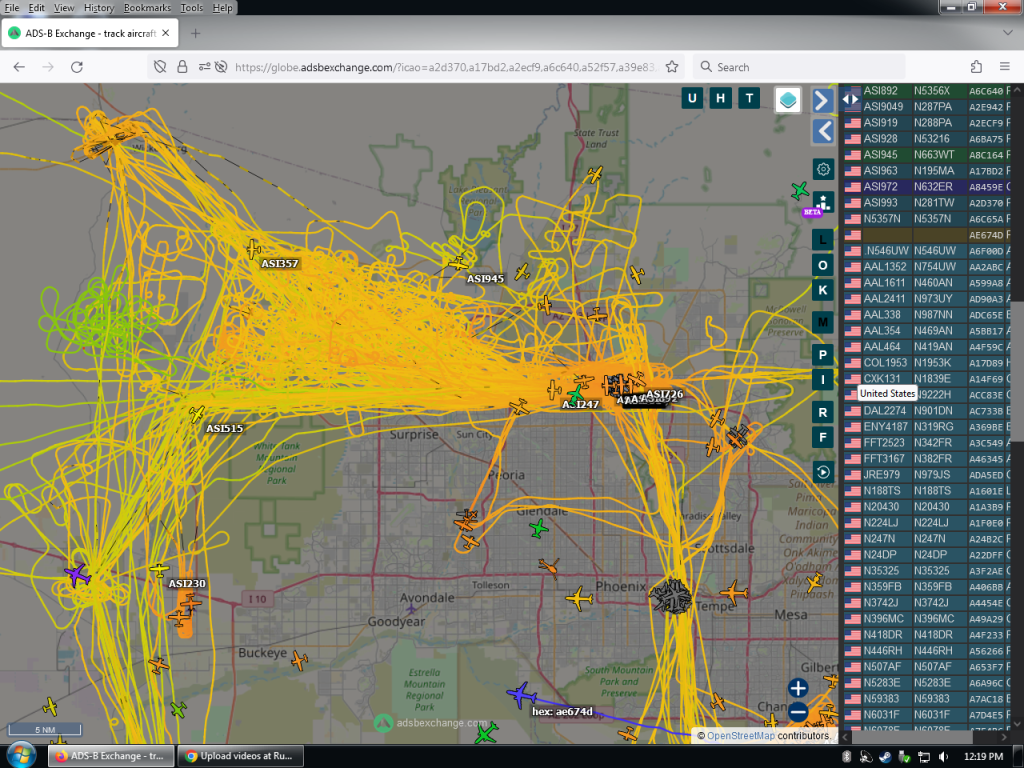Toggle the U map button
The width and height of the screenshot is (1024, 768).
point(692,99)
